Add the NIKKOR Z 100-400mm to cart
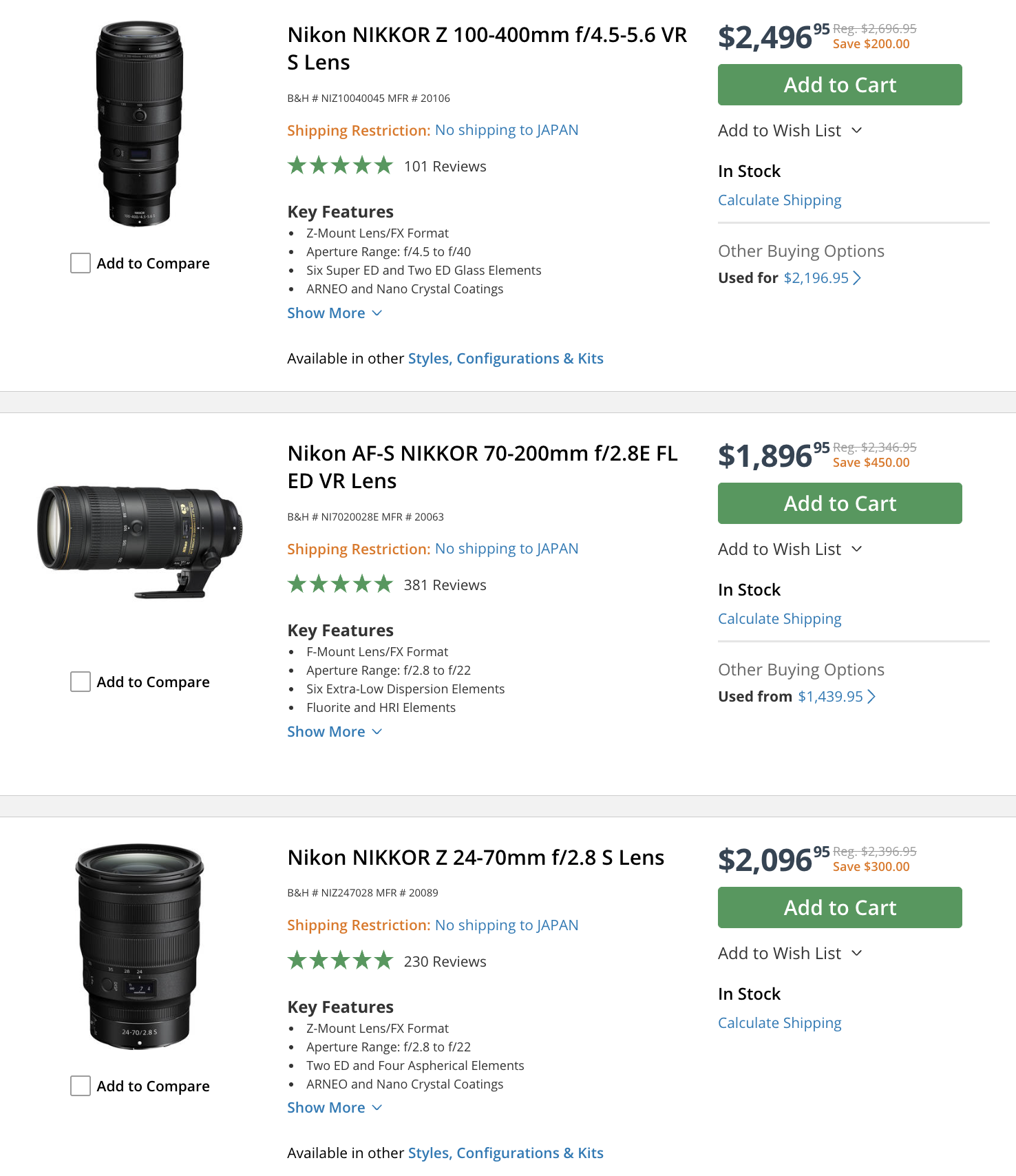Screen dimensions: 1016x1176 click(x=840, y=85)
